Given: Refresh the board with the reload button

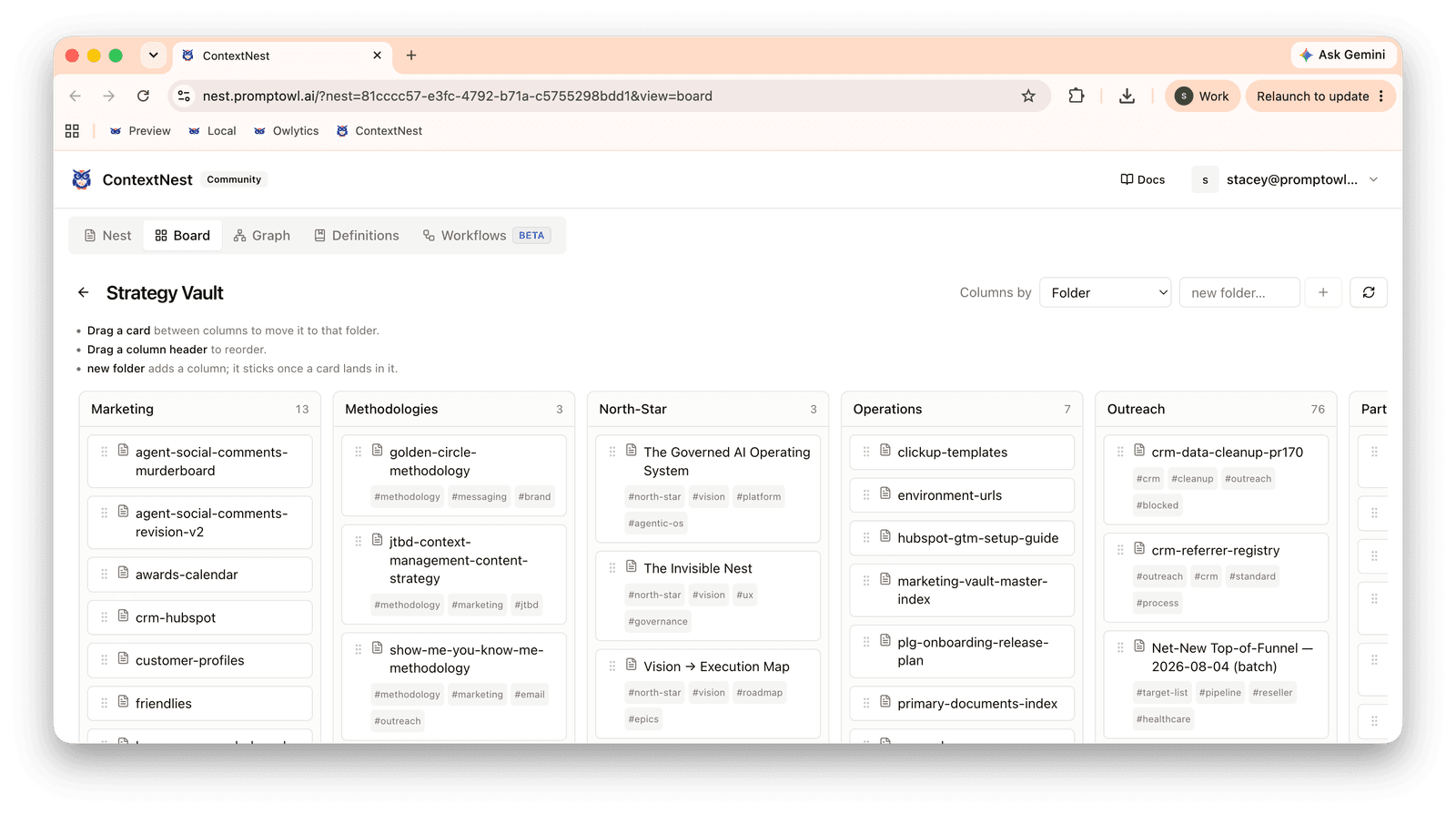Looking at the screenshot, I should [1369, 292].
